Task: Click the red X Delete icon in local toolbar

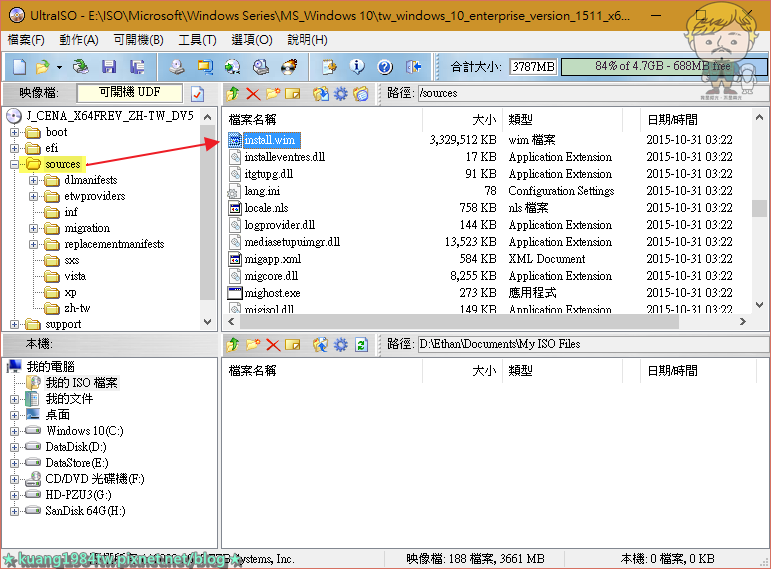Action: tap(273, 345)
